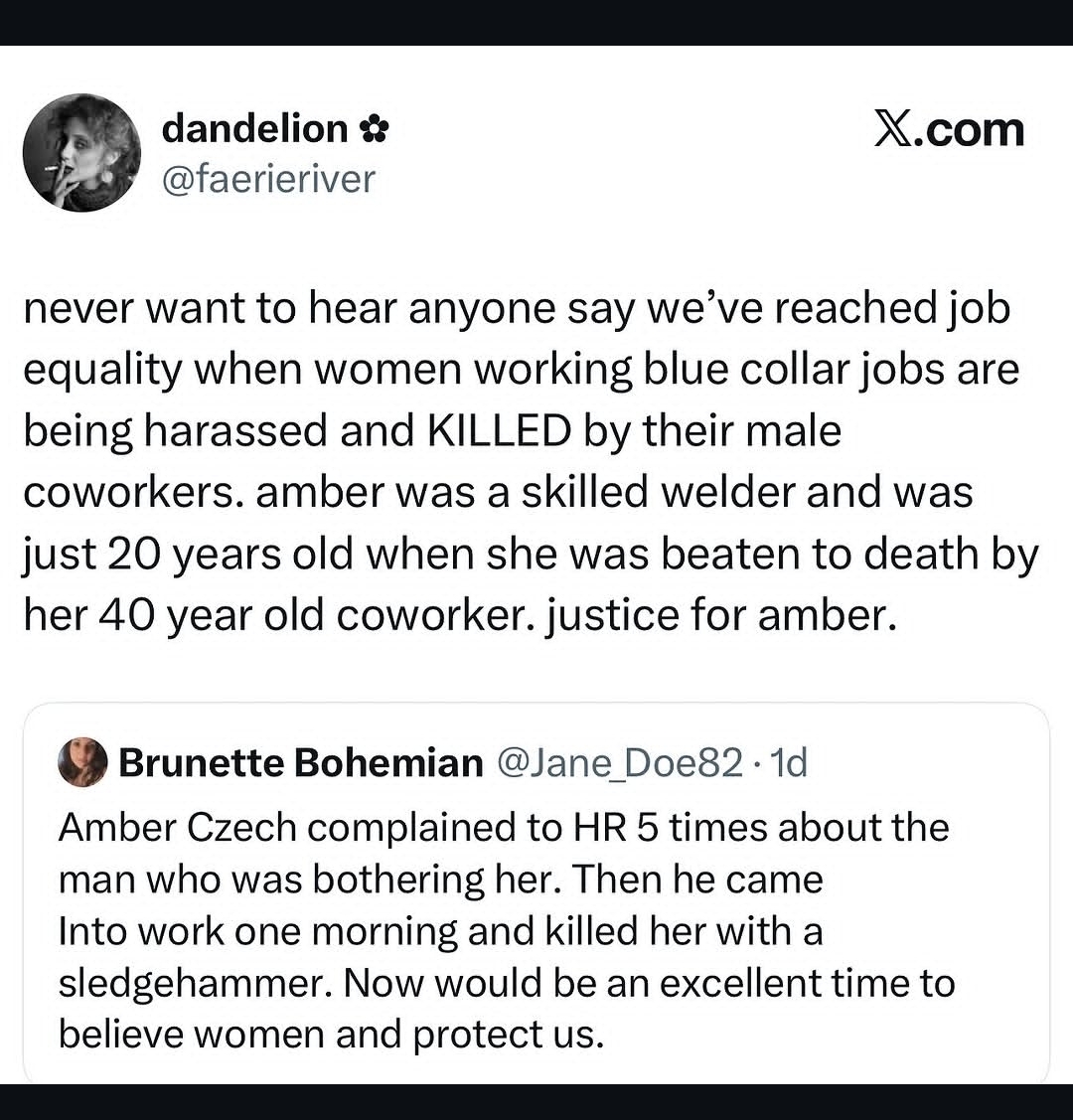Click the word KILLED in the tweet
The width and height of the screenshot is (1073, 1120).
(x=499, y=431)
